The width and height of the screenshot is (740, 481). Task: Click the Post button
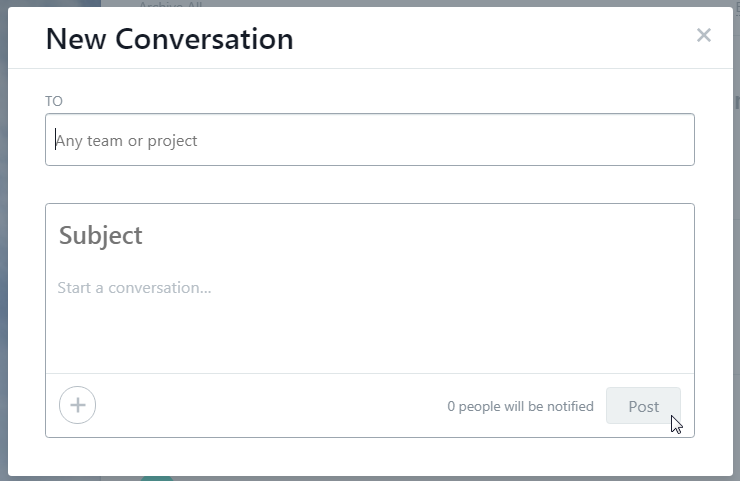[643, 406]
